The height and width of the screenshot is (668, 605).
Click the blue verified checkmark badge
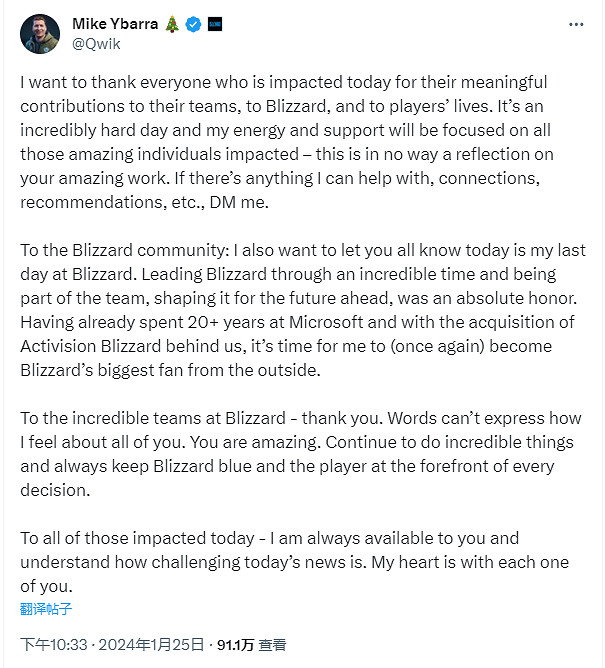[x=196, y=24]
